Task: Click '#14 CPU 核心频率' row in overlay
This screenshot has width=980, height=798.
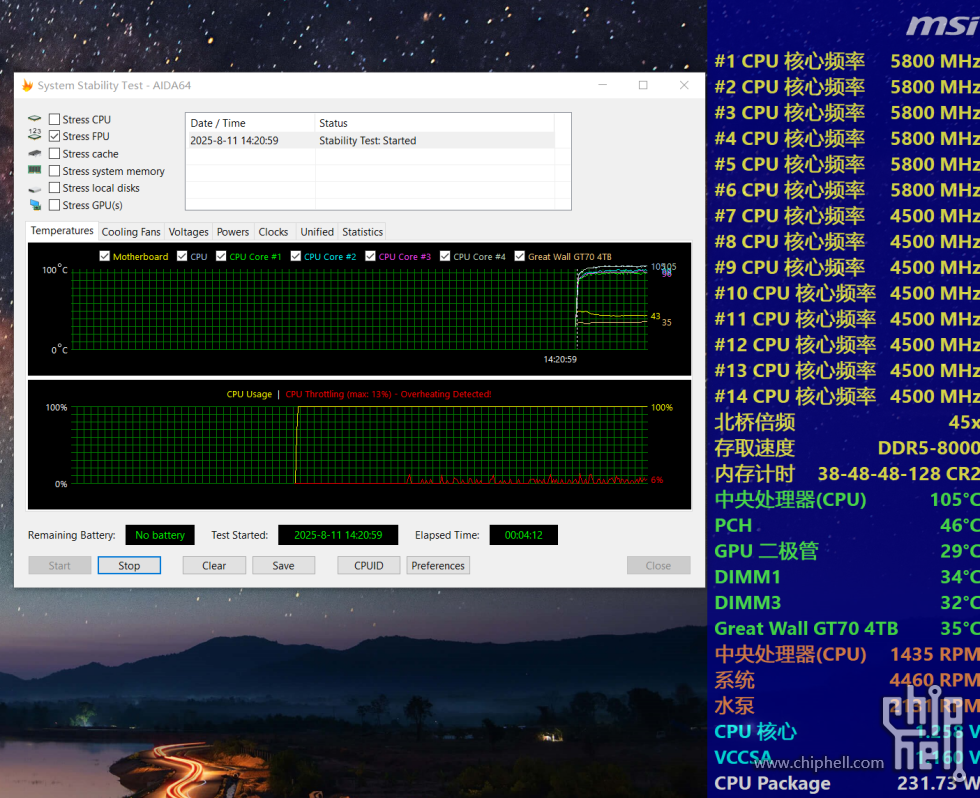Action: coord(847,396)
